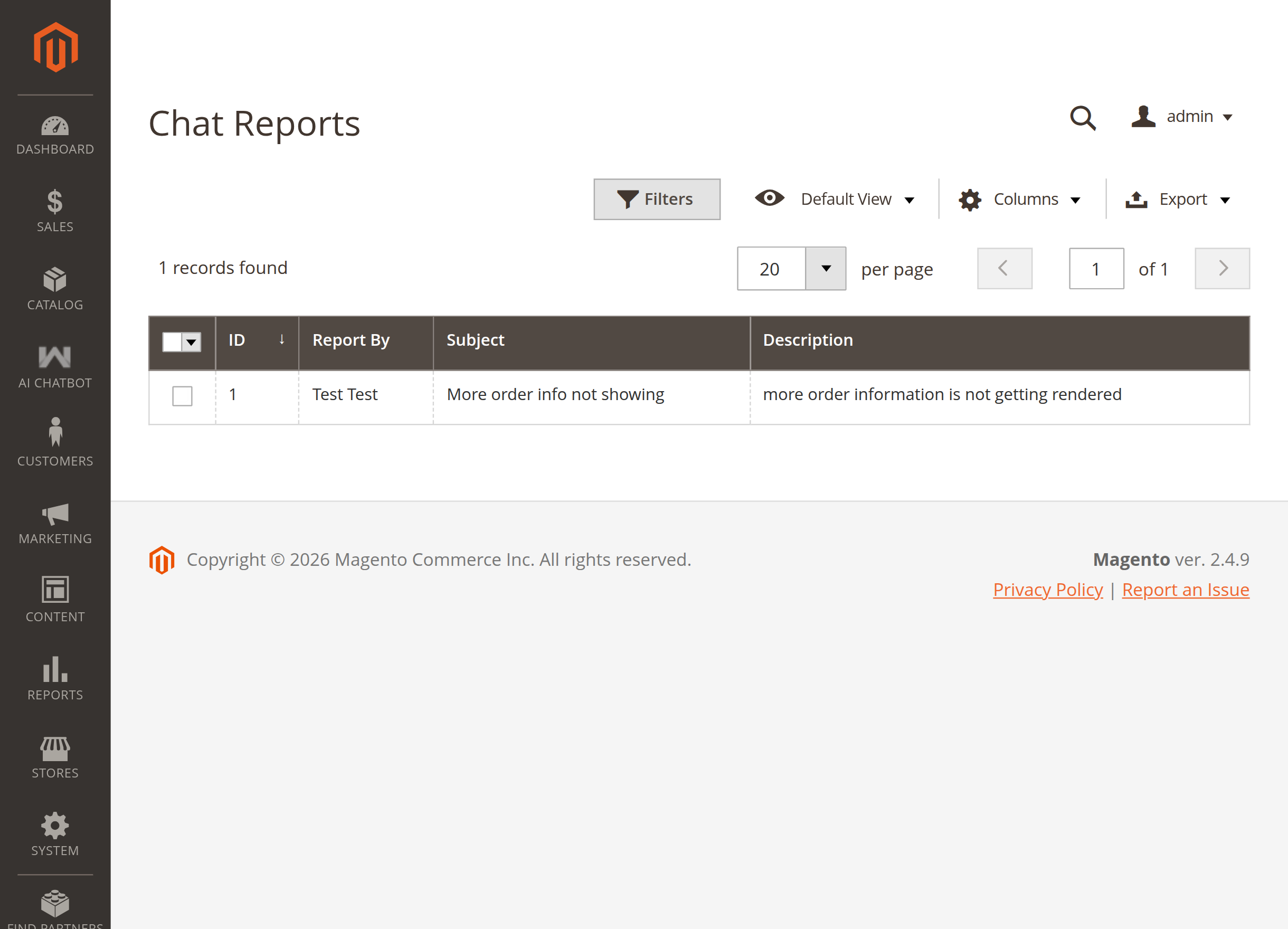The width and height of the screenshot is (1288, 929).
Task: Click the Chat Reports page title
Action: (x=254, y=123)
